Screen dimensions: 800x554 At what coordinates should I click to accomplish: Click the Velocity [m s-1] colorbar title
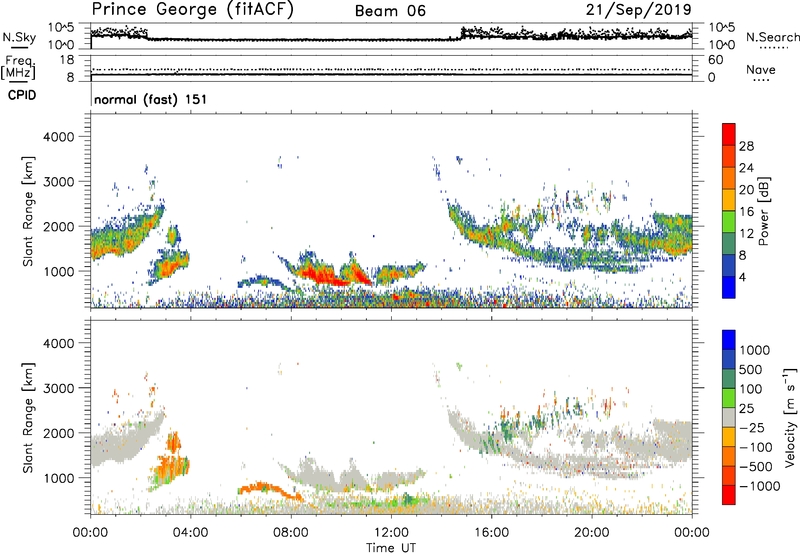pos(790,417)
